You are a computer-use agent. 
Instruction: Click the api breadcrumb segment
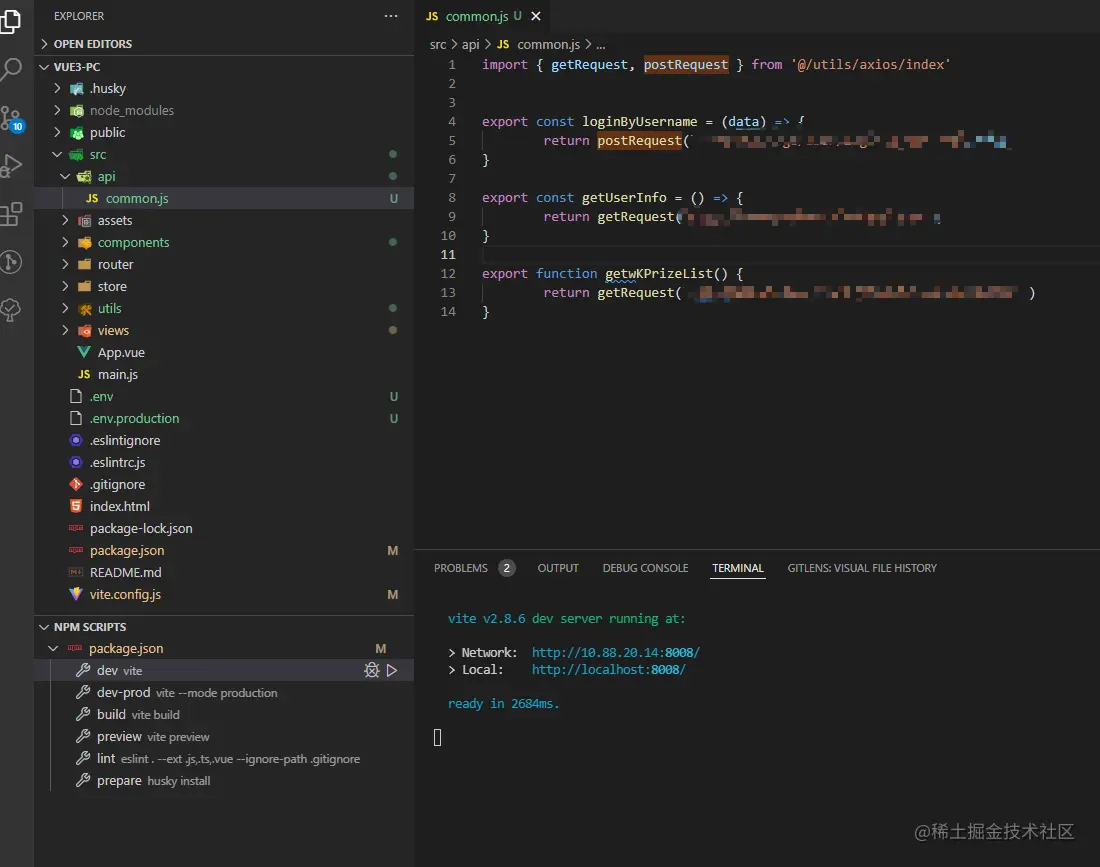[x=470, y=45]
